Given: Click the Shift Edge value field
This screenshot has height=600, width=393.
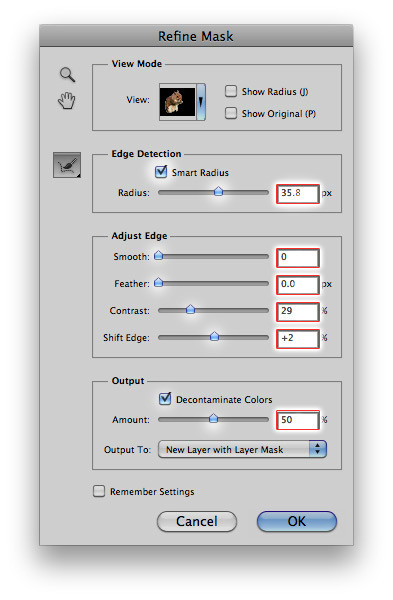Looking at the screenshot, I should click(x=298, y=339).
